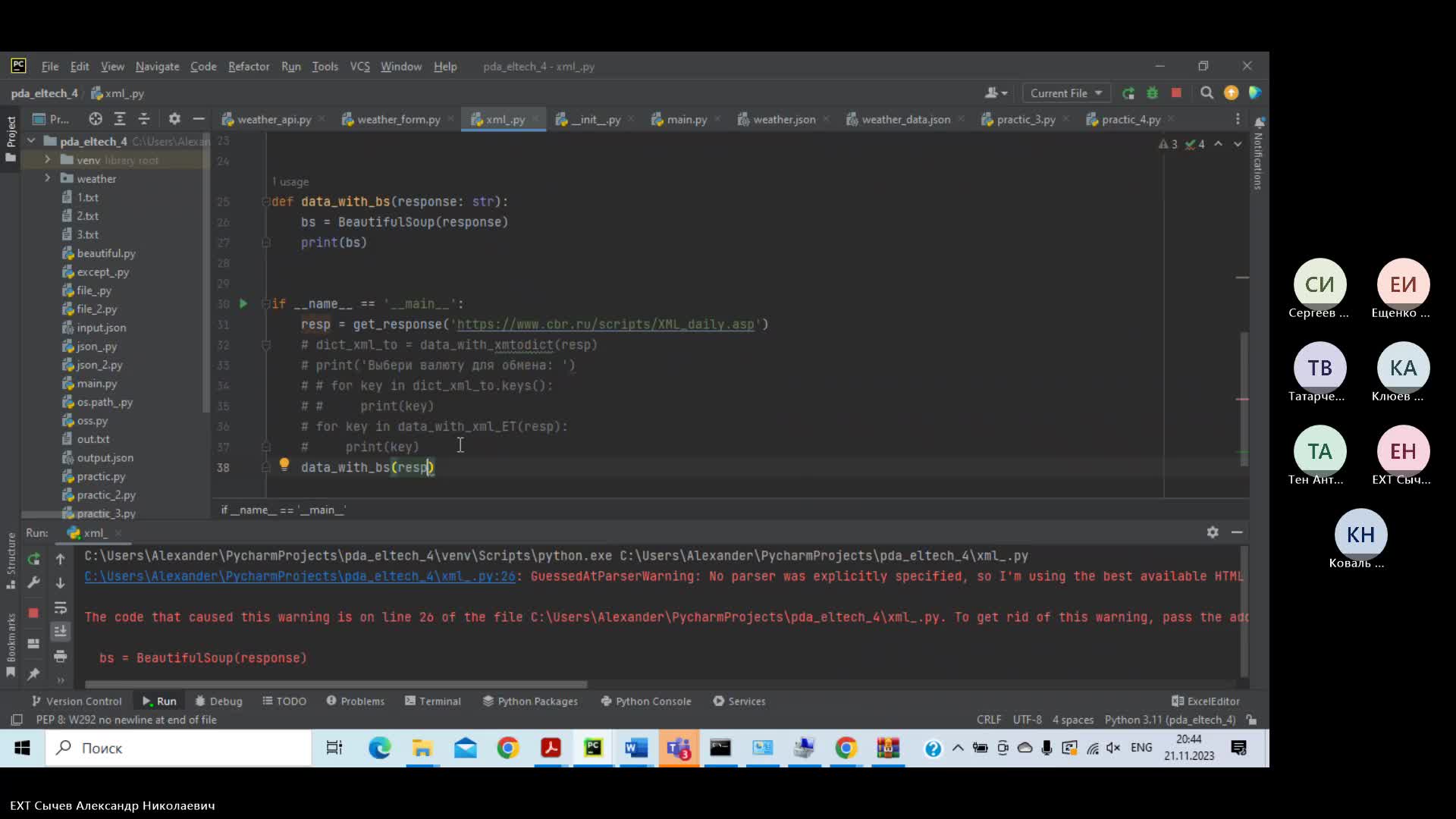Open the Tools menu
This screenshot has height=819, width=1456.
(x=325, y=67)
